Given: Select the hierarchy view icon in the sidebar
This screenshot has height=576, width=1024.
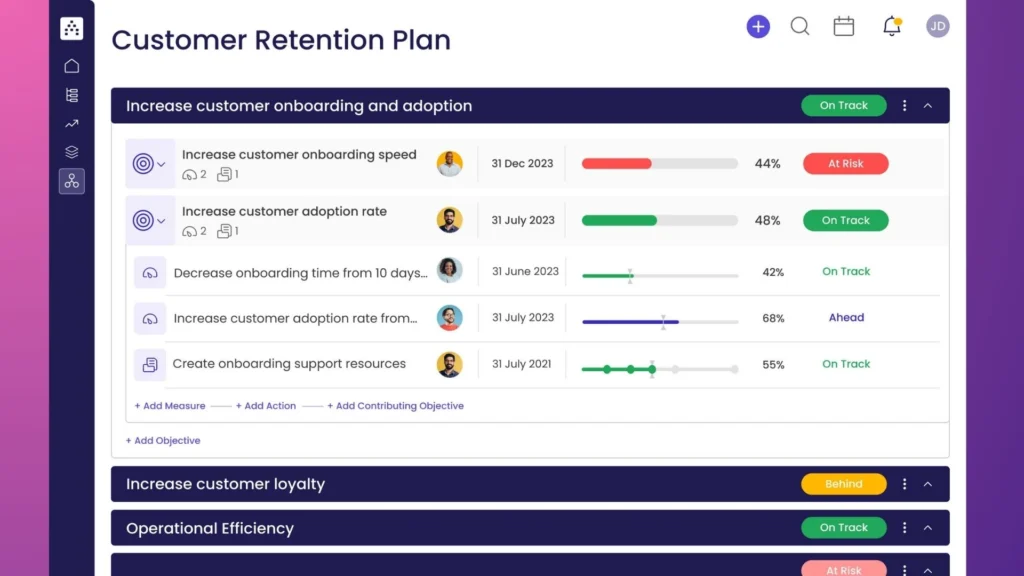Looking at the screenshot, I should [71, 94].
